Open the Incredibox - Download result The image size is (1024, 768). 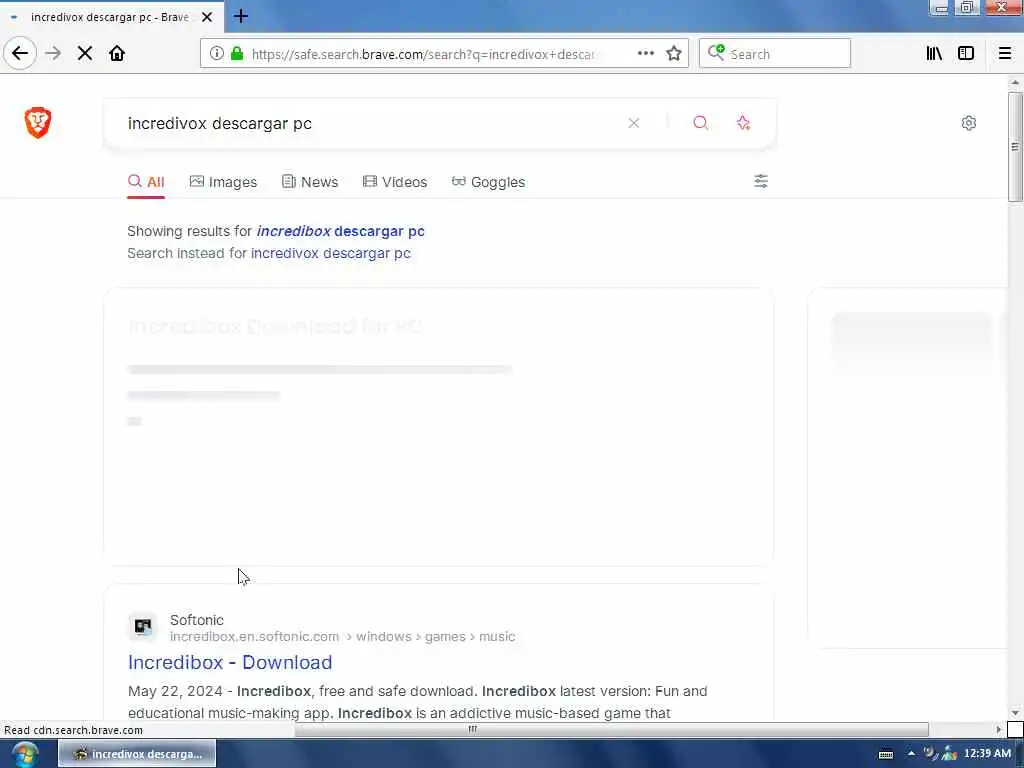[230, 662]
